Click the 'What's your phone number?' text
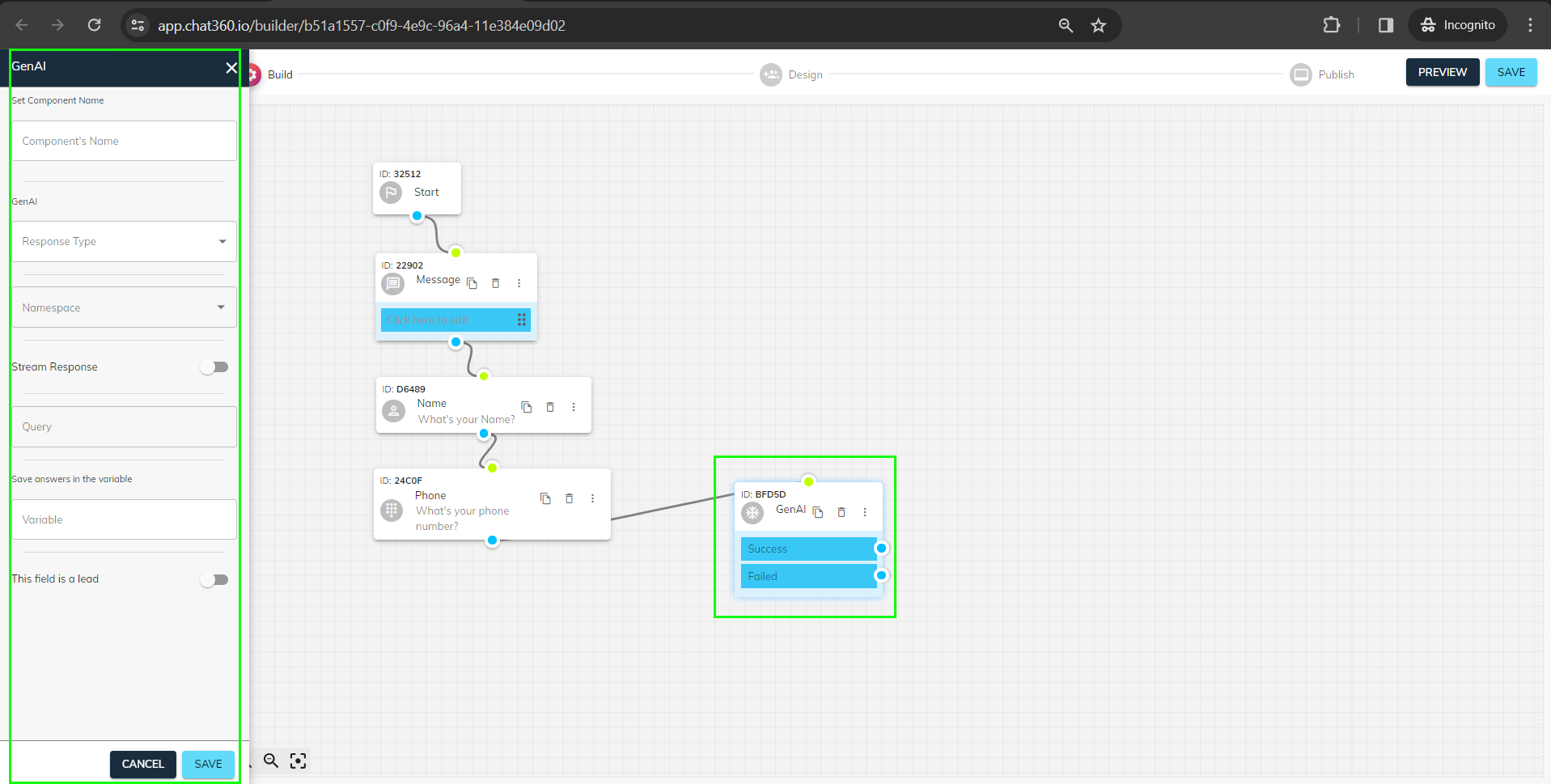Screen dimensions: 1551x784 pyautogui.click(x=463, y=519)
